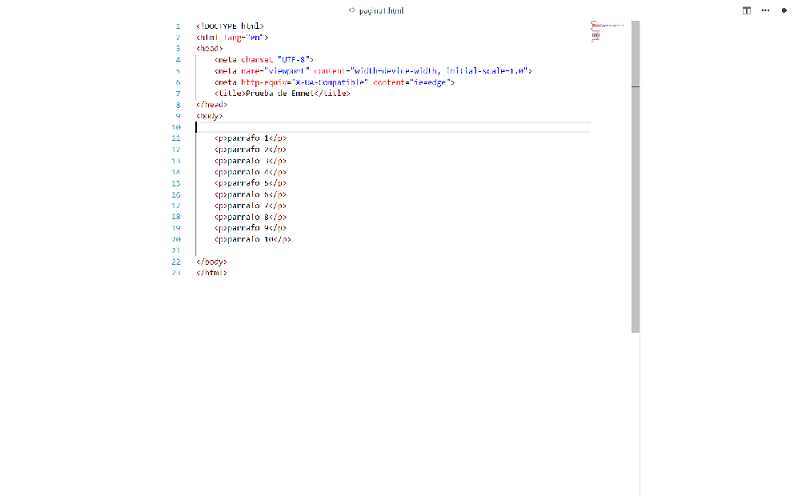
Task: Select the pagina1.html editor tab
Action: pyautogui.click(x=376, y=11)
